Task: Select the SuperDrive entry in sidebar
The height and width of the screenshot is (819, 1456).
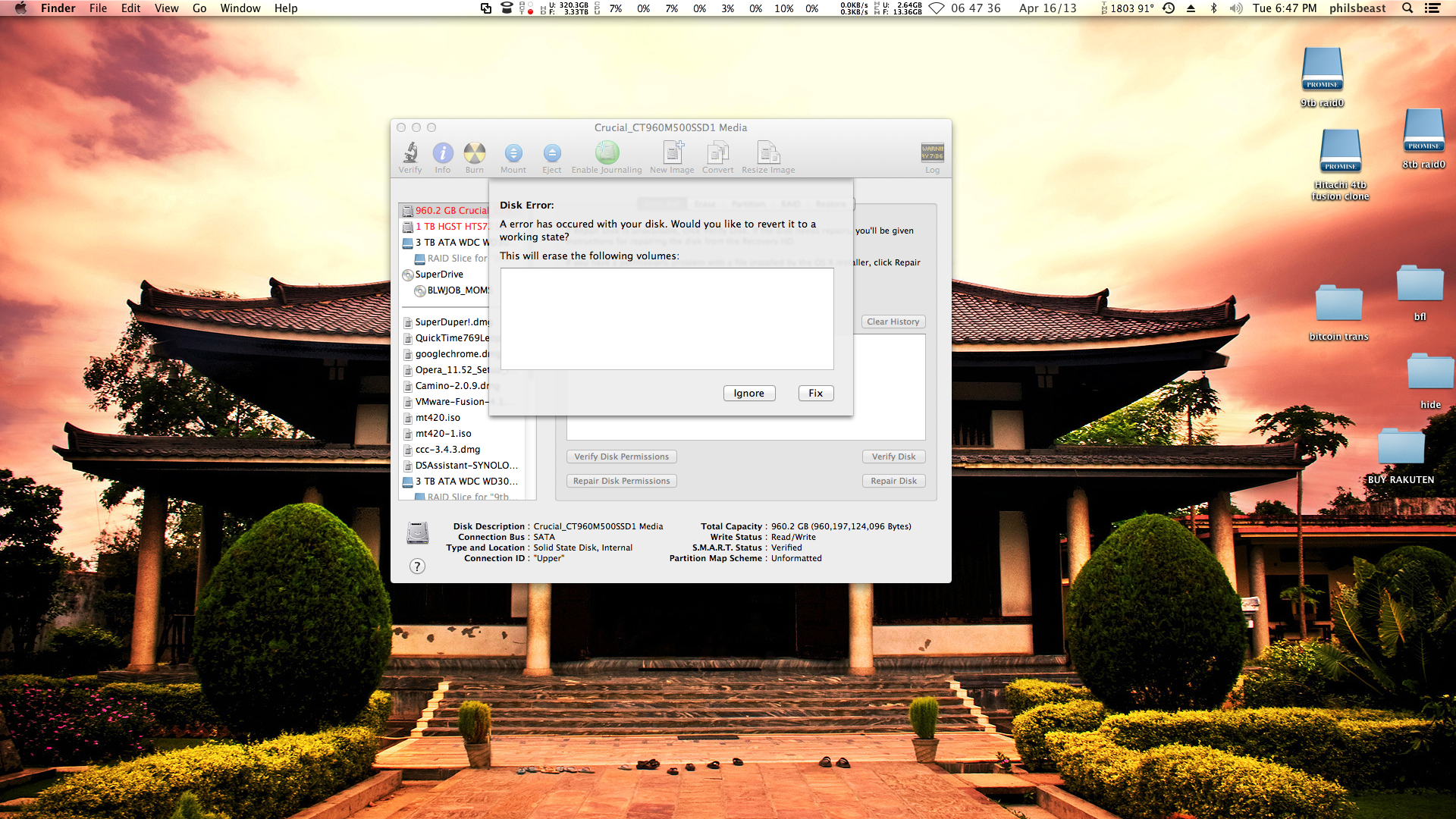Action: (439, 275)
